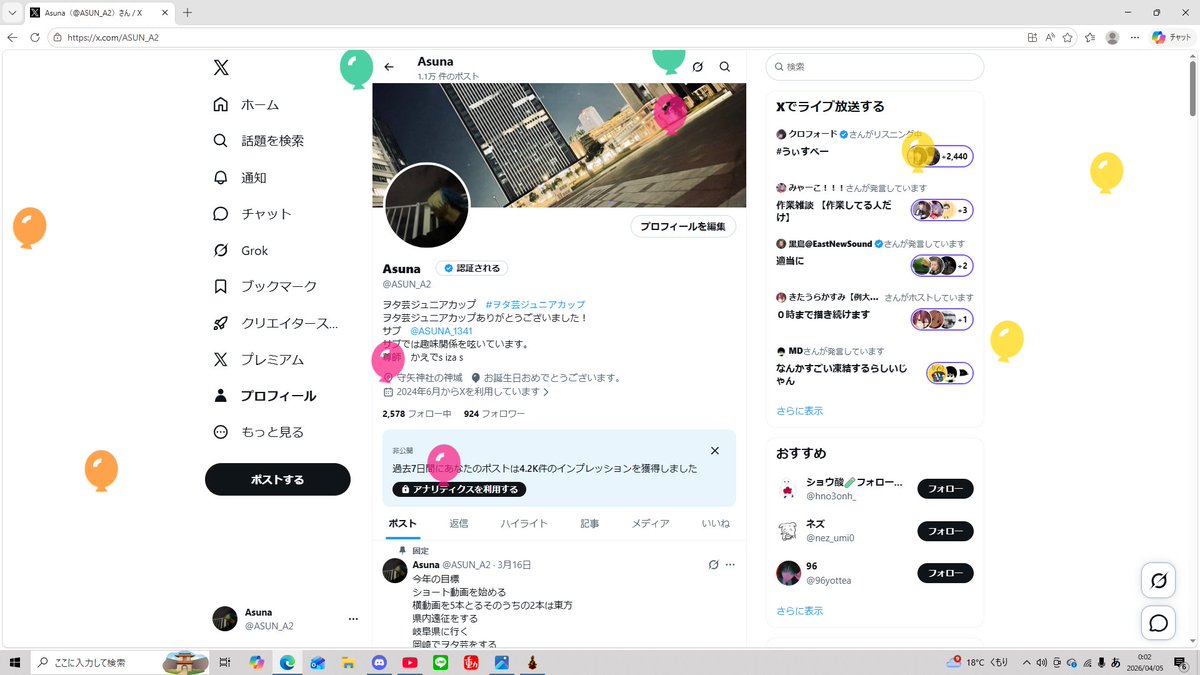The width and height of the screenshot is (1200, 675).
Task: Click the search icon on the profile header
Action: pos(725,67)
